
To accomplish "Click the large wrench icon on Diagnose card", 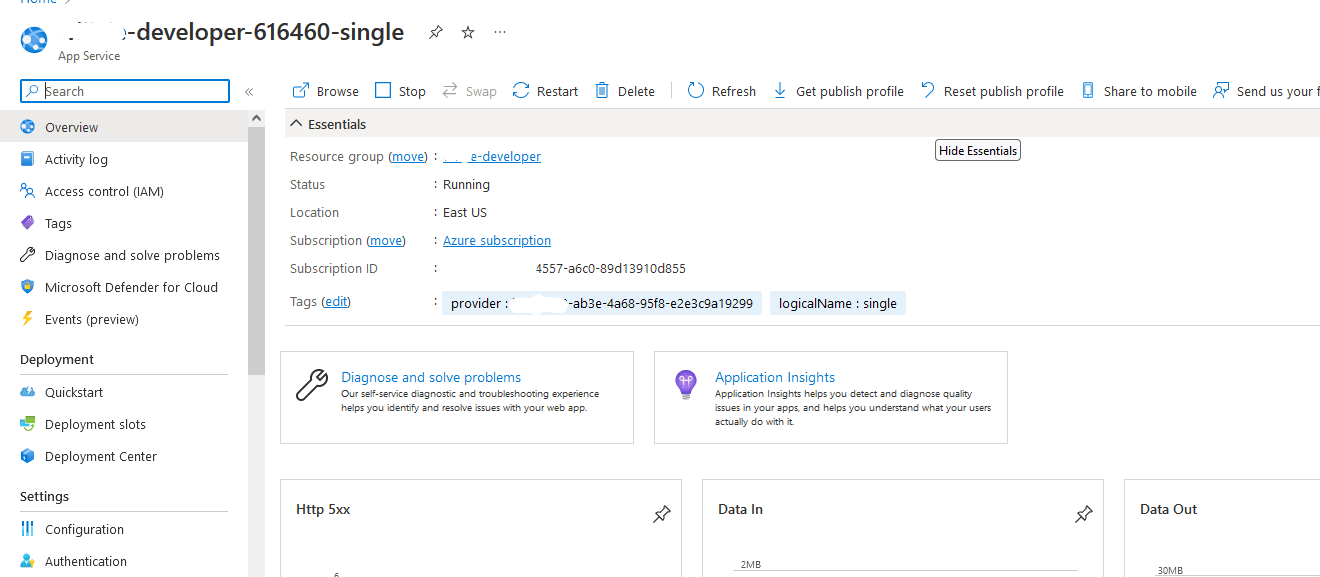I will tap(312, 384).
